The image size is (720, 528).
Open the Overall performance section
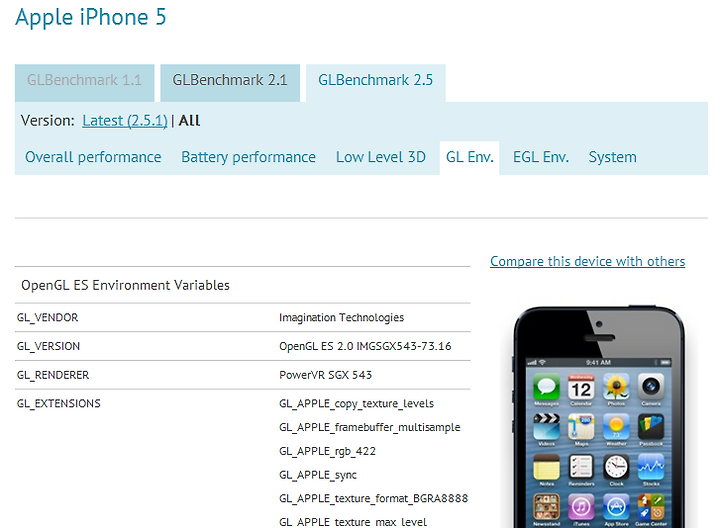(x=93, y=157)
